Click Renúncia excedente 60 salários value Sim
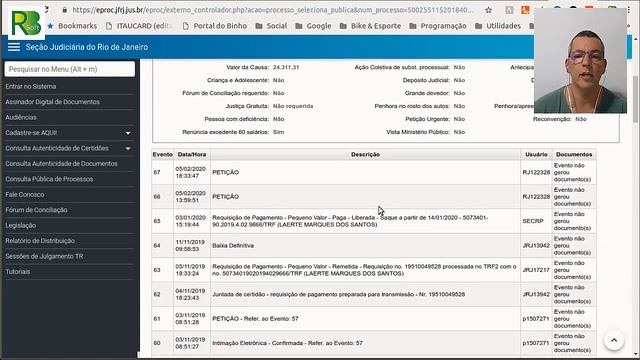 (278, 132)
